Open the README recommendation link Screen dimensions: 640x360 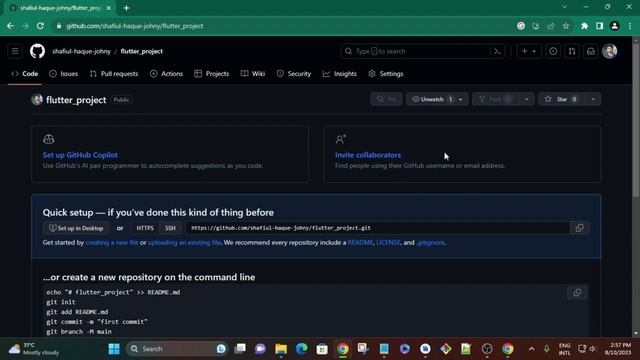[x=360, y=242]
